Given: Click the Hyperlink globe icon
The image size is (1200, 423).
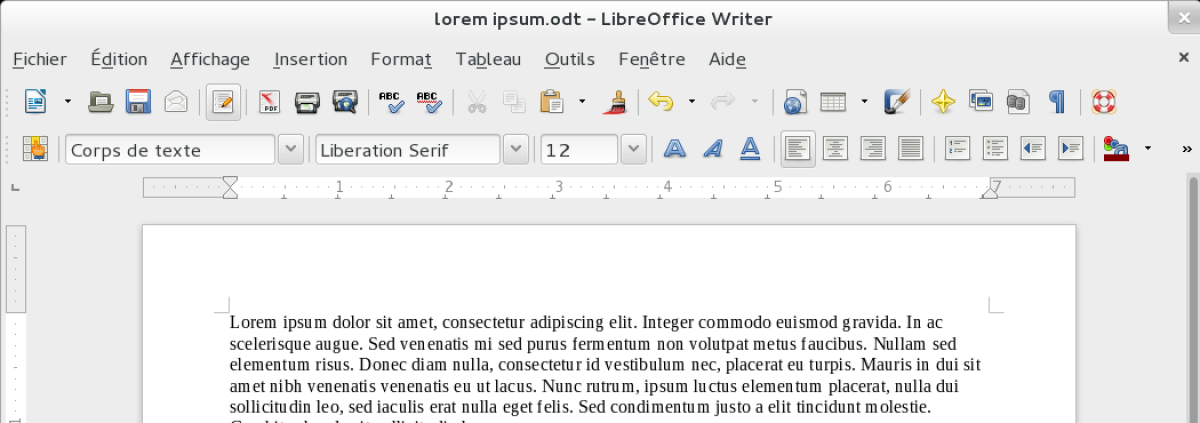Looking at the screenshot, I should click(795, 101).
